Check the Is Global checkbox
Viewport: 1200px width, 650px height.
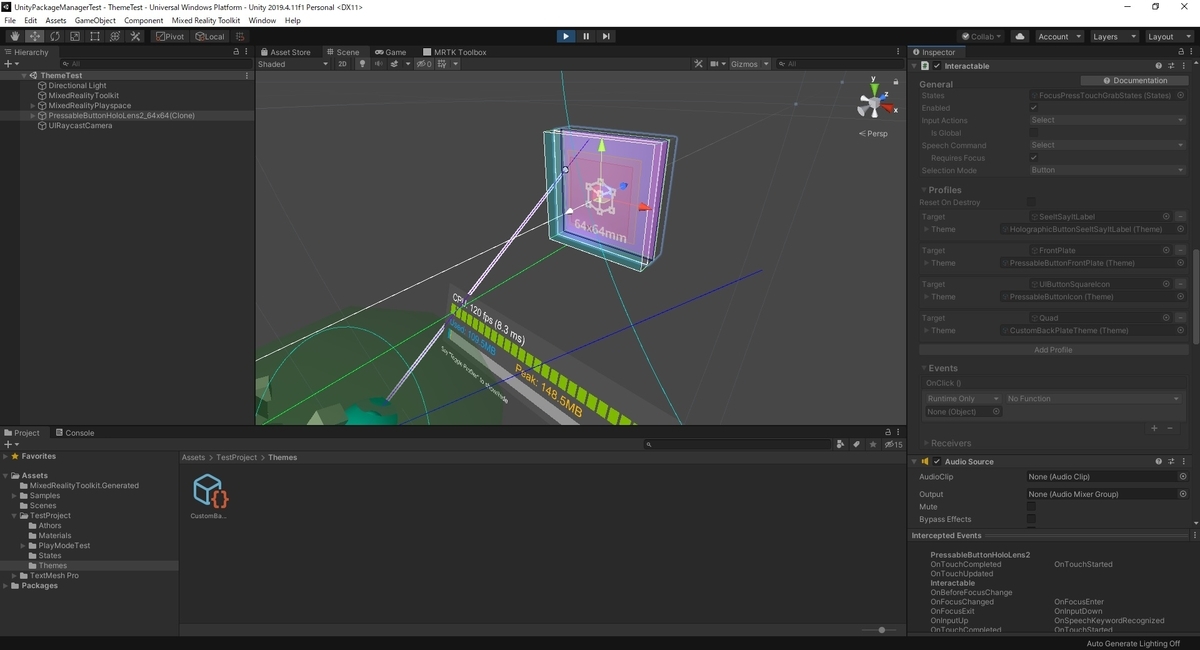tap(1033, 133)
